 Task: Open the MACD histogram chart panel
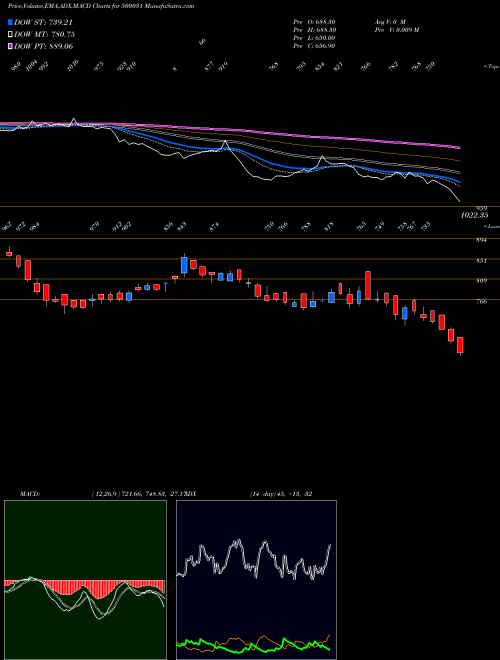(x=85, y=580)
